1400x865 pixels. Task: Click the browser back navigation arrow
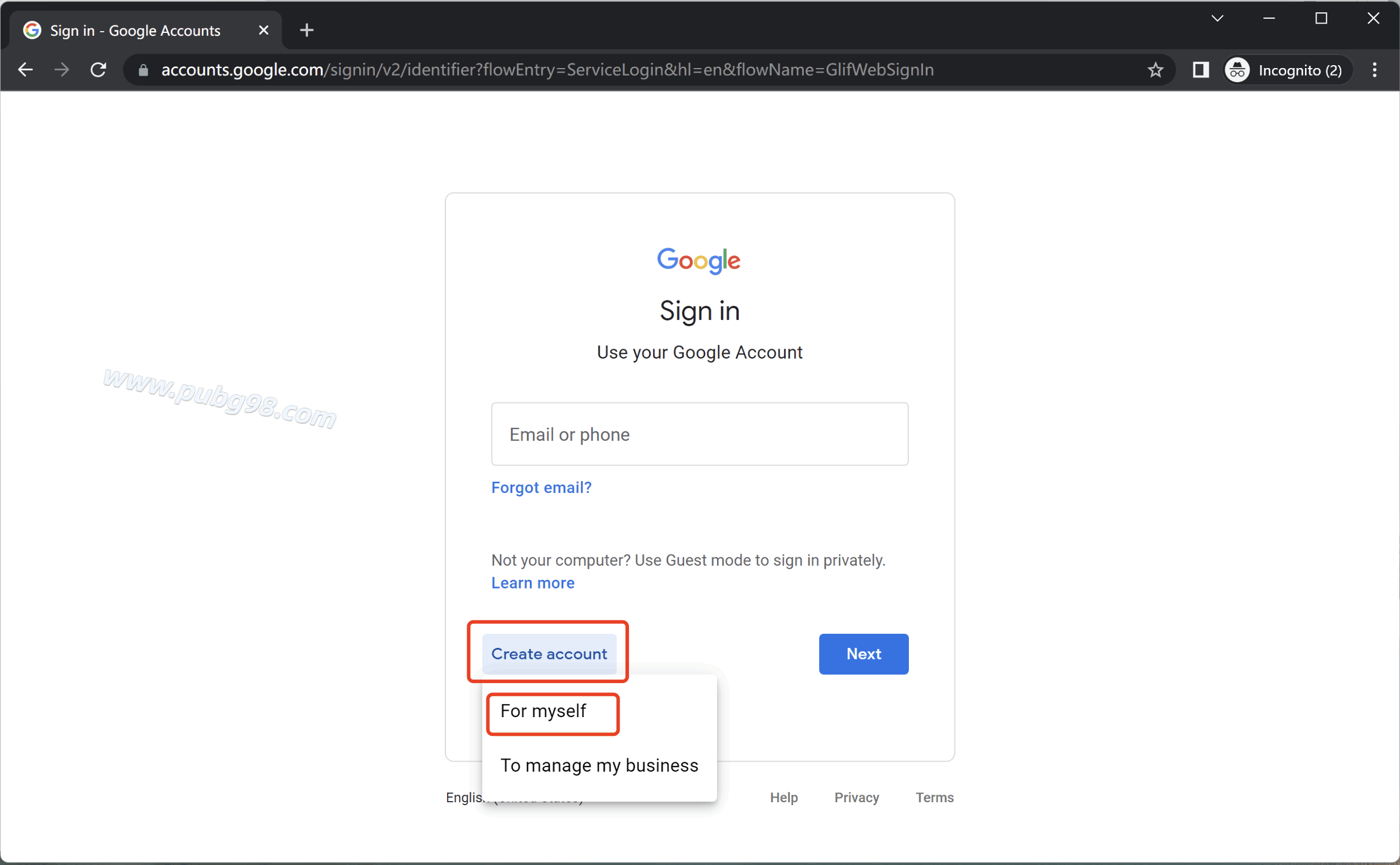coord(25,70)
